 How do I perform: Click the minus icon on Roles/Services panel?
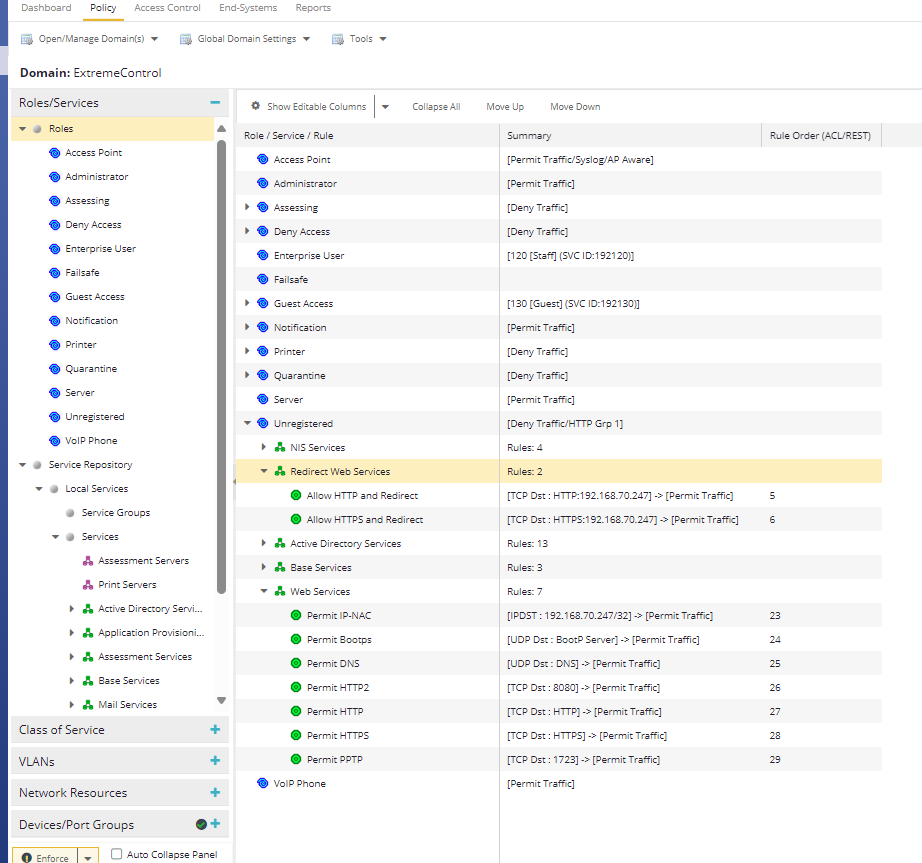pos(215,103)
